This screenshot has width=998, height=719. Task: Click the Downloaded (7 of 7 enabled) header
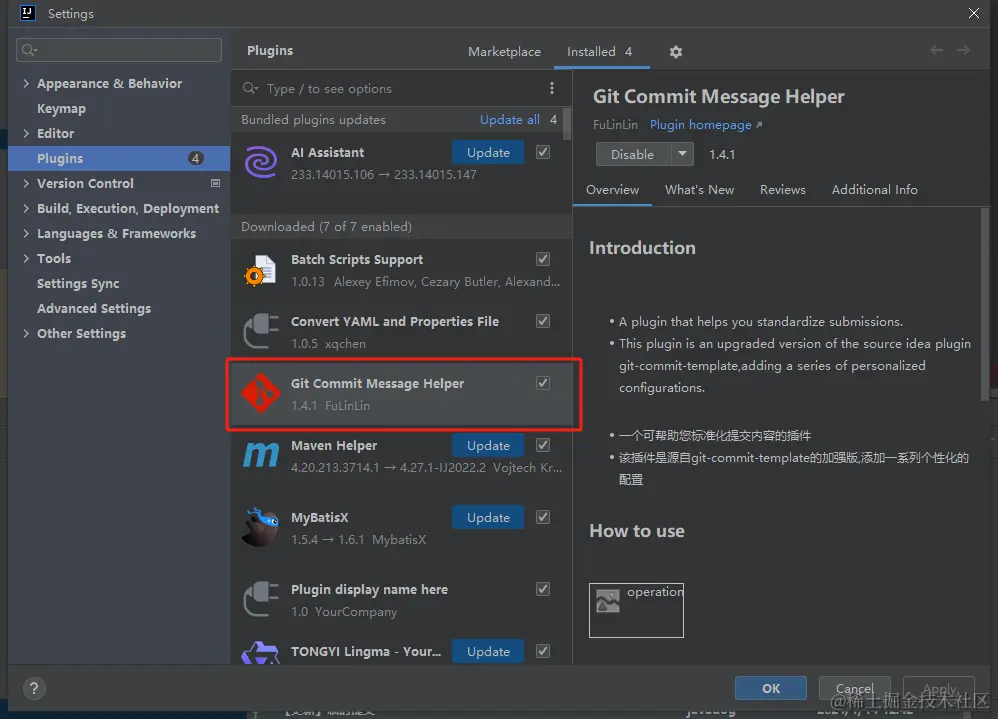coord(401,227)
